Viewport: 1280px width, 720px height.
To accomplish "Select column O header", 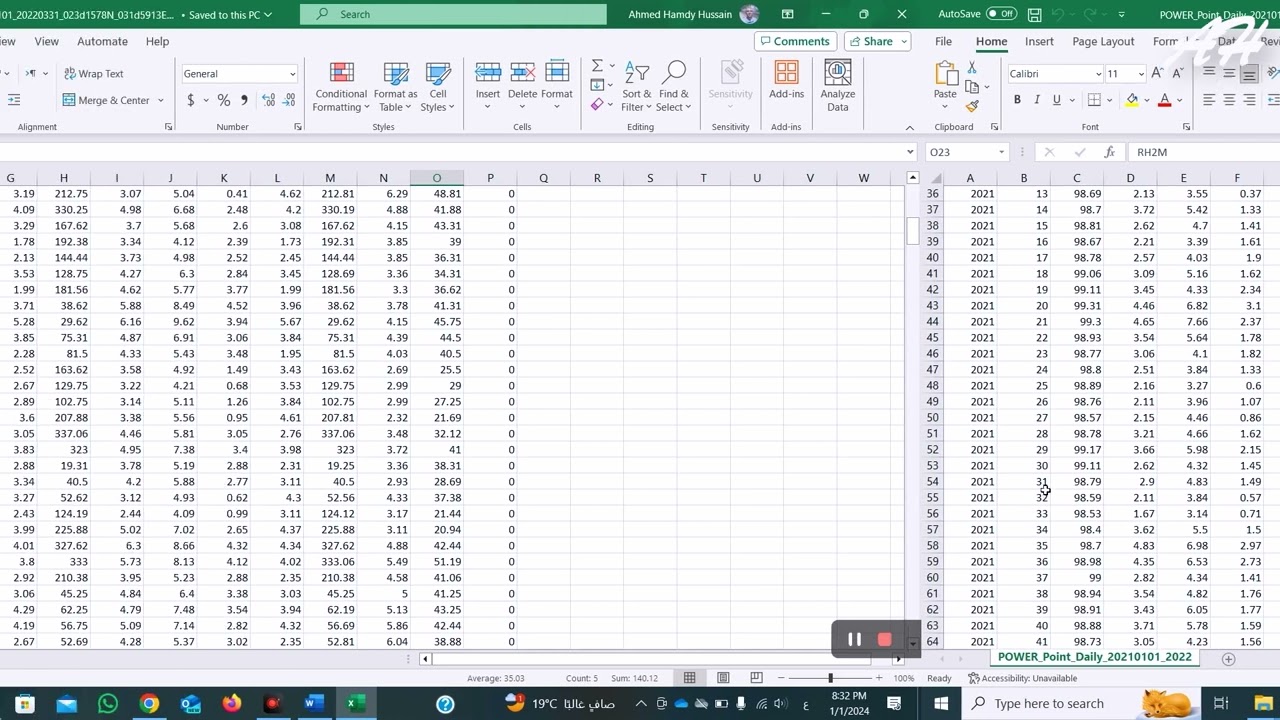I will (437, 178).
